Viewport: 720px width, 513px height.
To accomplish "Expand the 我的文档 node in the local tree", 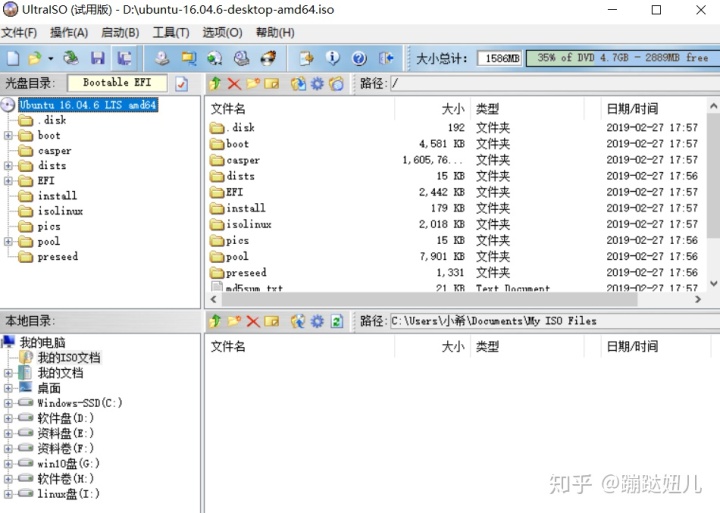I will pyautogui.click(x=8, y=373).
